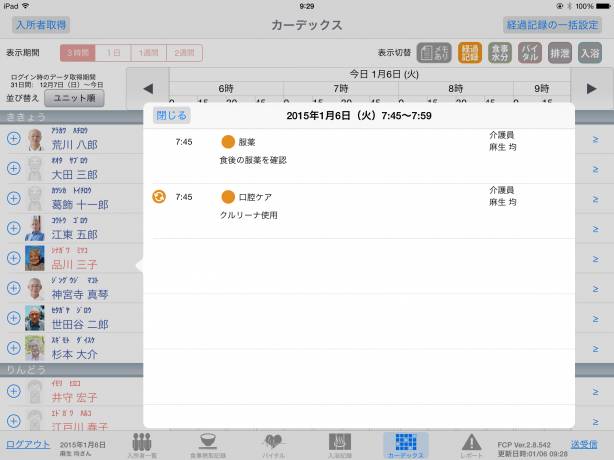Open the カーデックス tab in bottom bar
The image size is (614, 460).
click(x=405, y=445)
